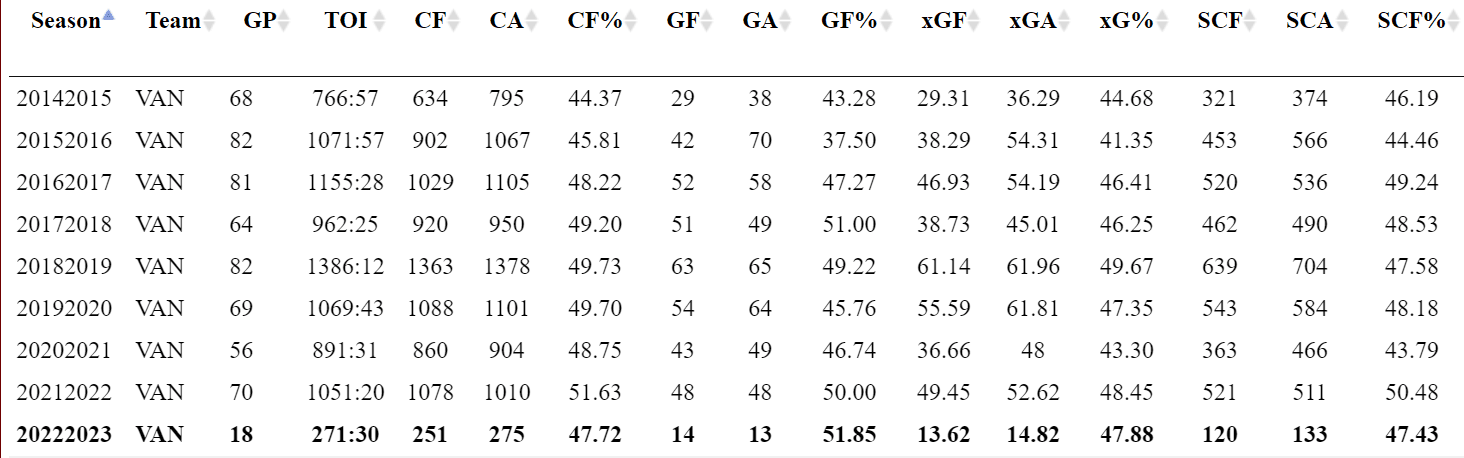Sort table by the GA column header

[759, 21]
